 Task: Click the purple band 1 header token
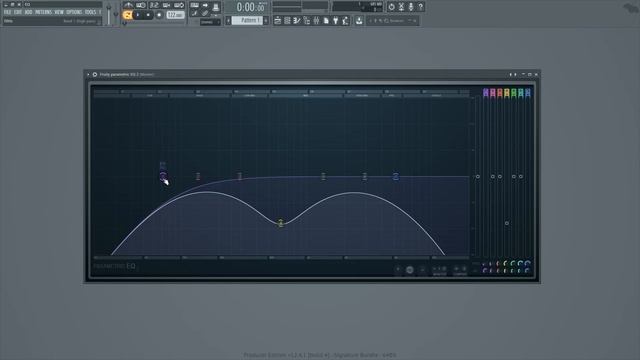pyautogui.click(x=486, y=93)
